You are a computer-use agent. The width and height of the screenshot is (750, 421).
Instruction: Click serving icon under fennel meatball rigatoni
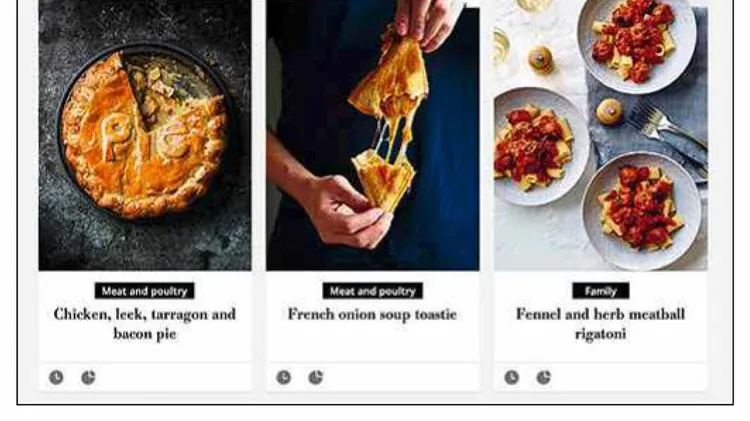[543, 377]
